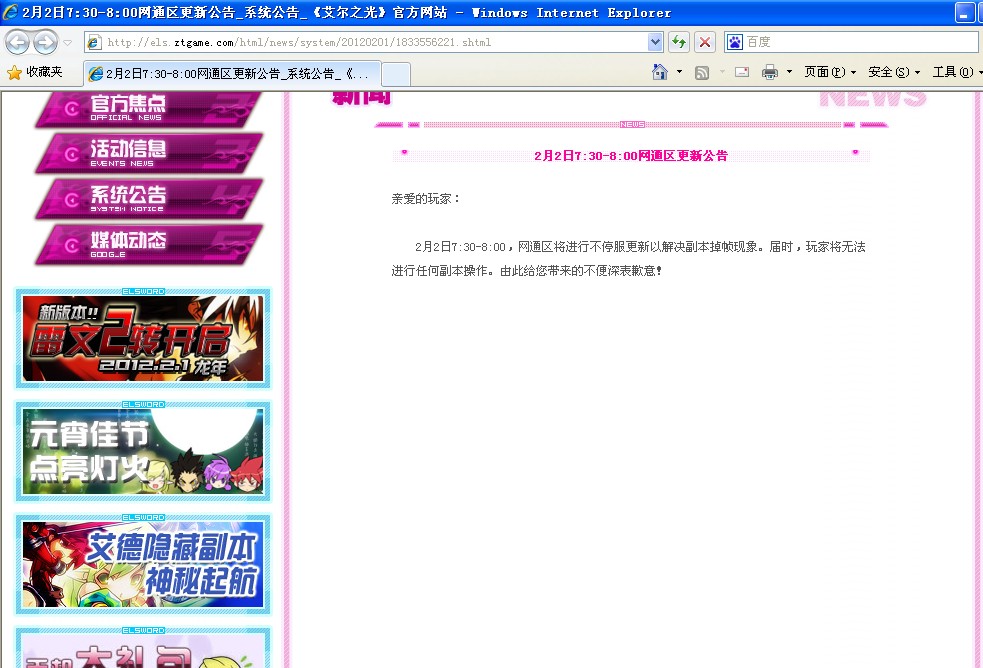Click the address bar URL field
Image resolution: width=983 pixels, height=668 pixels.
(376, 43)
